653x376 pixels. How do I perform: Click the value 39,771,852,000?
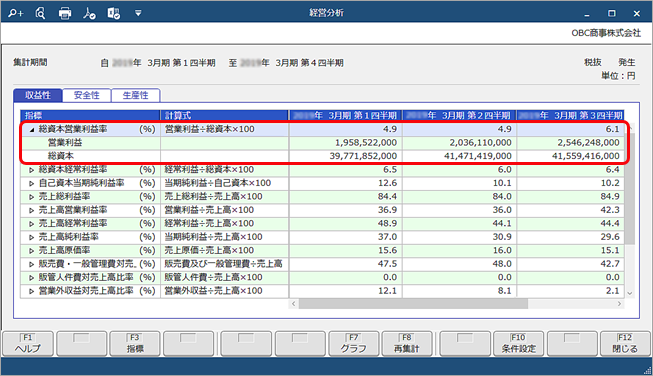pos(363,156)
